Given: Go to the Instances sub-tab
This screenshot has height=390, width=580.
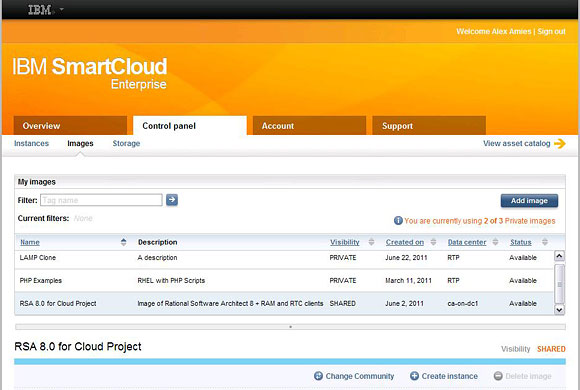Looking at the screenshot, I should (31, 144).
